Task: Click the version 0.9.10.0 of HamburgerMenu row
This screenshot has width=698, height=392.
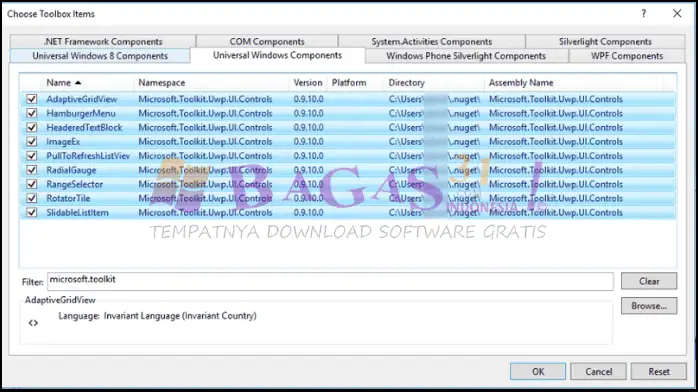Action: tap(308, 113)
